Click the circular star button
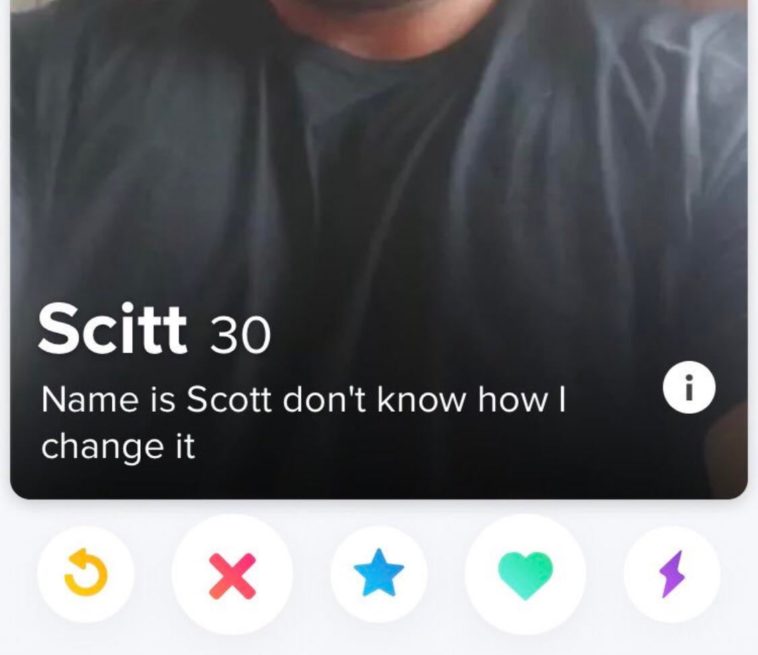 [x=379, y=574]
